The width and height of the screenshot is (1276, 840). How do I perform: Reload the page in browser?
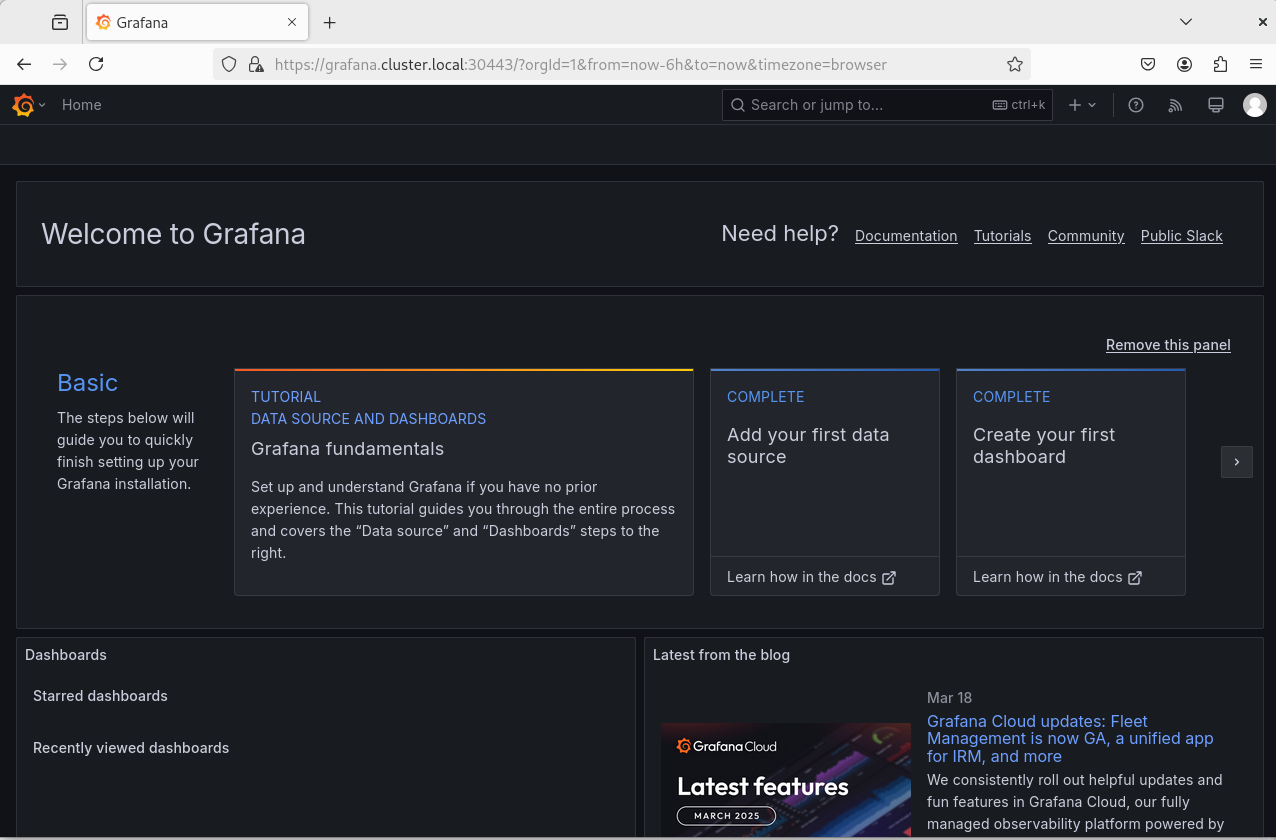pyautogui.click(x=96, y=64)
